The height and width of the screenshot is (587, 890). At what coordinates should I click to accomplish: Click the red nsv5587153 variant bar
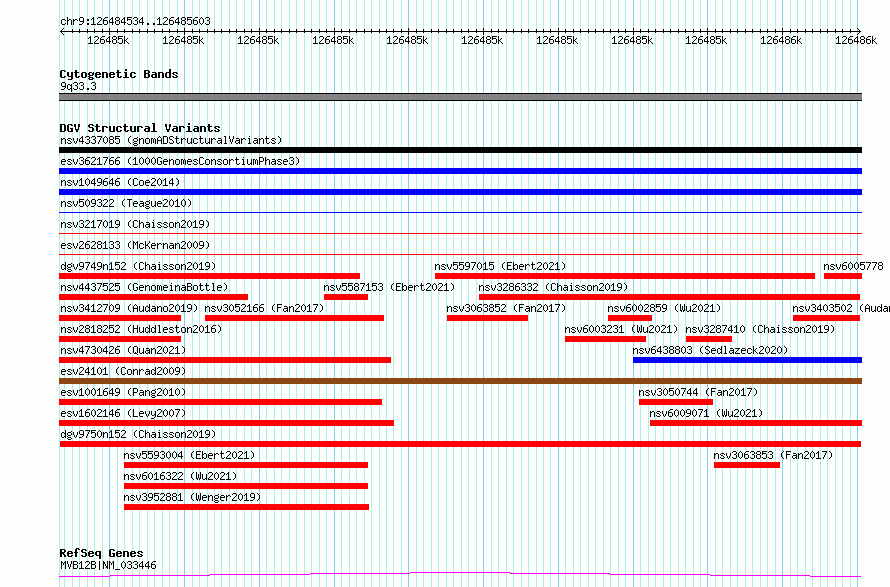pyautogui.click(x=346, y=297)
